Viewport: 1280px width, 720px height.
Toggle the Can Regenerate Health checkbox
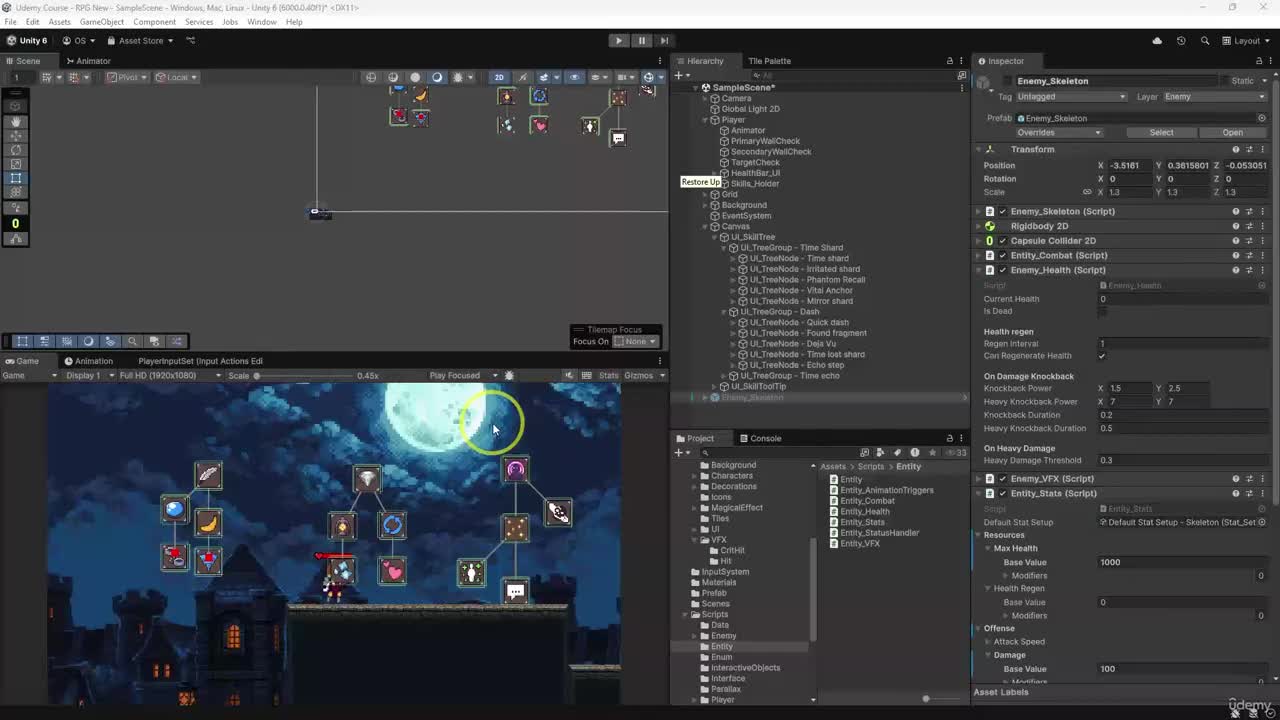pos(1102,356)
